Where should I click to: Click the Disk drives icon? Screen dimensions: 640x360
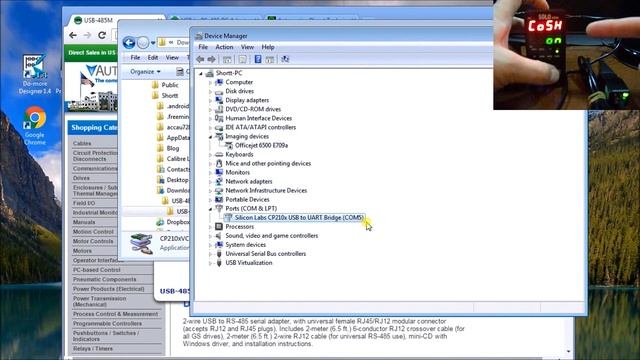219,91
